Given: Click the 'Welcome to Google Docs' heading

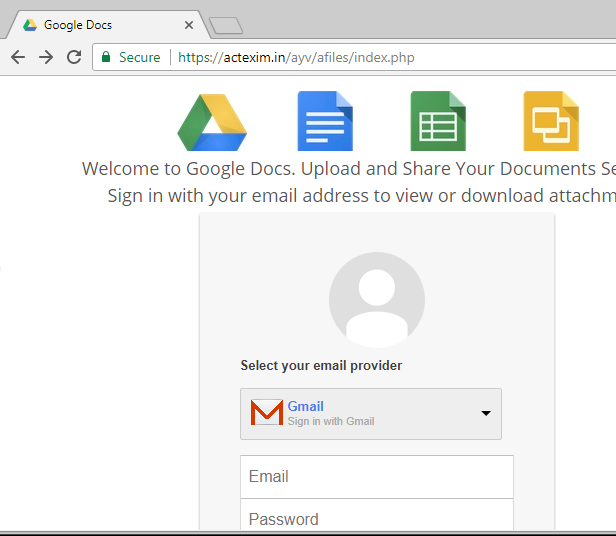Looking at the screenshot, I should click(x=349, y=169).
